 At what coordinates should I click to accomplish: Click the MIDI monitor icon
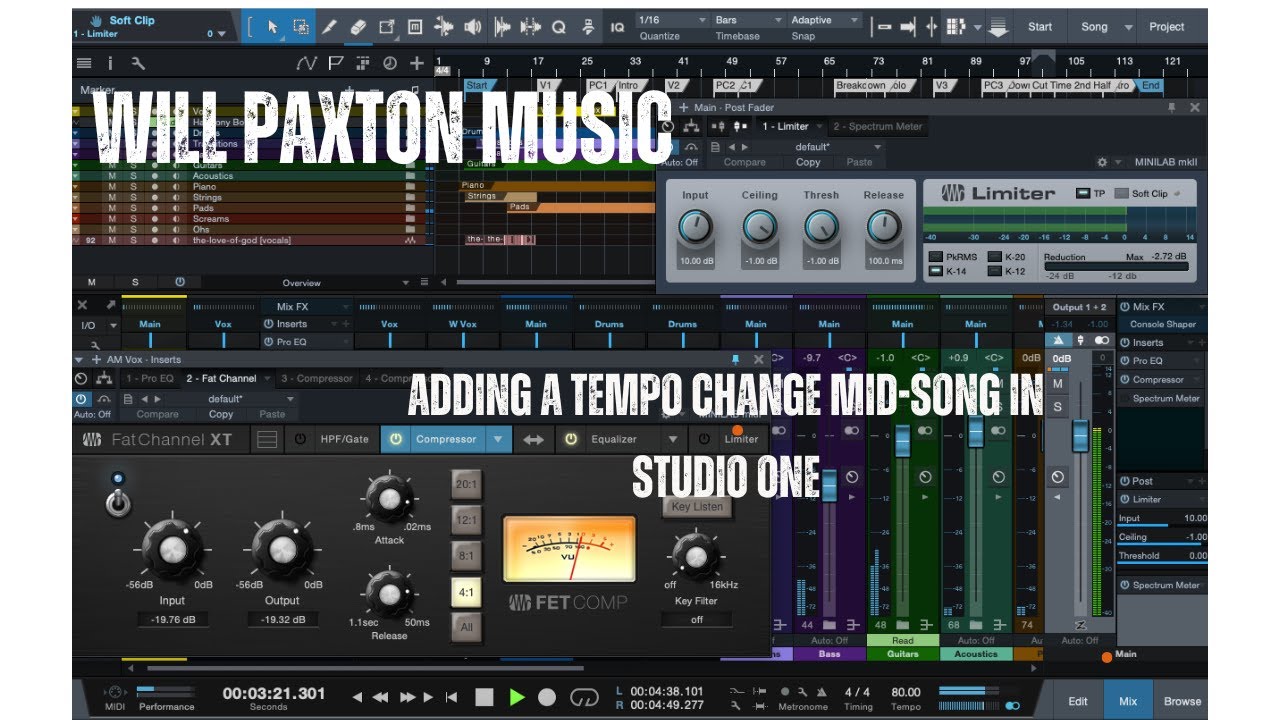pos(114,692)
